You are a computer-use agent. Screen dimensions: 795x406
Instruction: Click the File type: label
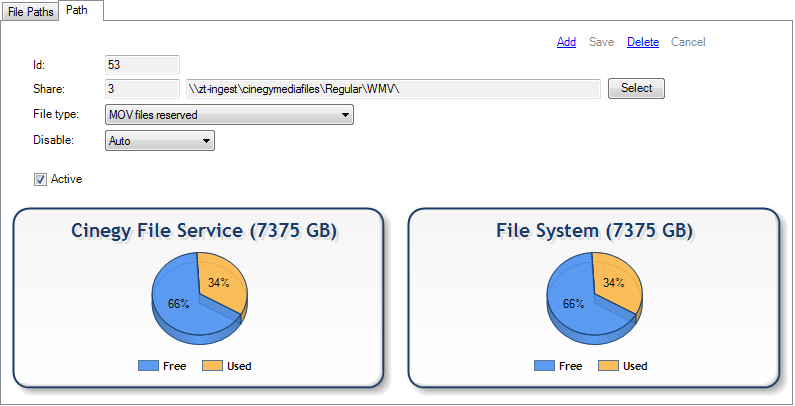click(x=56, y=114)
